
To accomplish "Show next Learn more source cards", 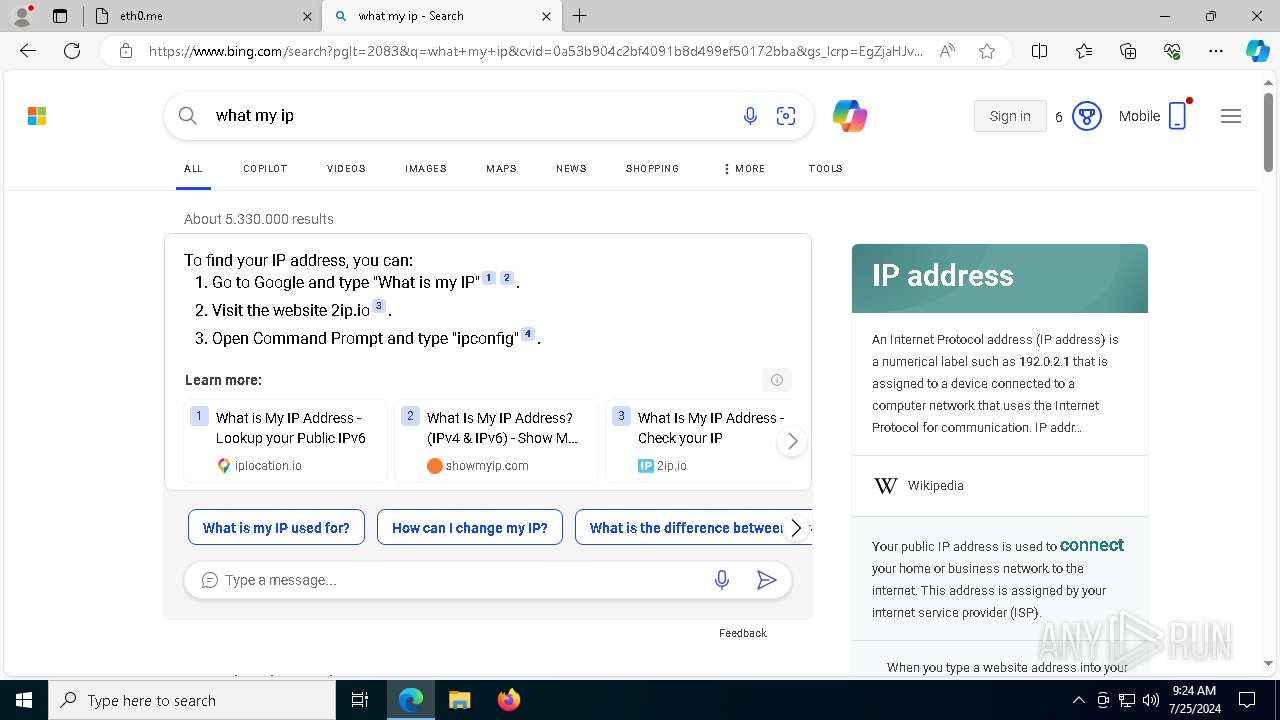I will [792, 441].
